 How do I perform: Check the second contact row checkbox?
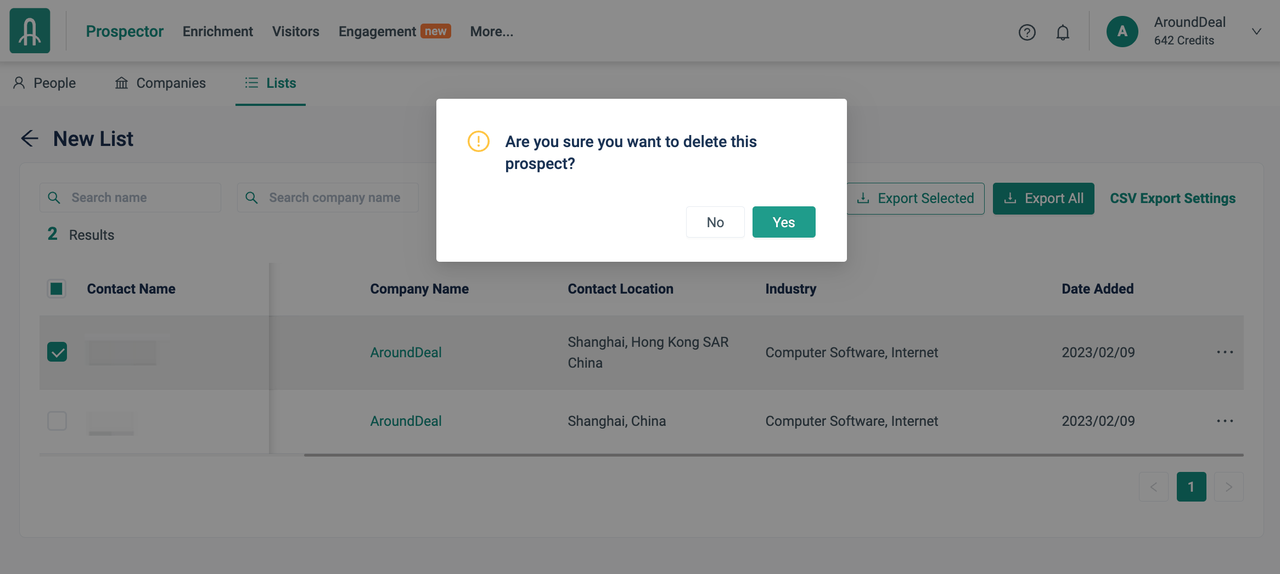coord(57,421)
